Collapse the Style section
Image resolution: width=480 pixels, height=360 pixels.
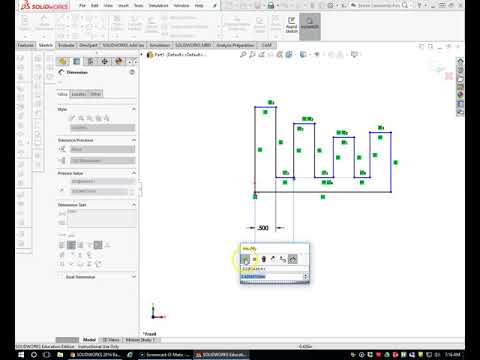point(134,109)
